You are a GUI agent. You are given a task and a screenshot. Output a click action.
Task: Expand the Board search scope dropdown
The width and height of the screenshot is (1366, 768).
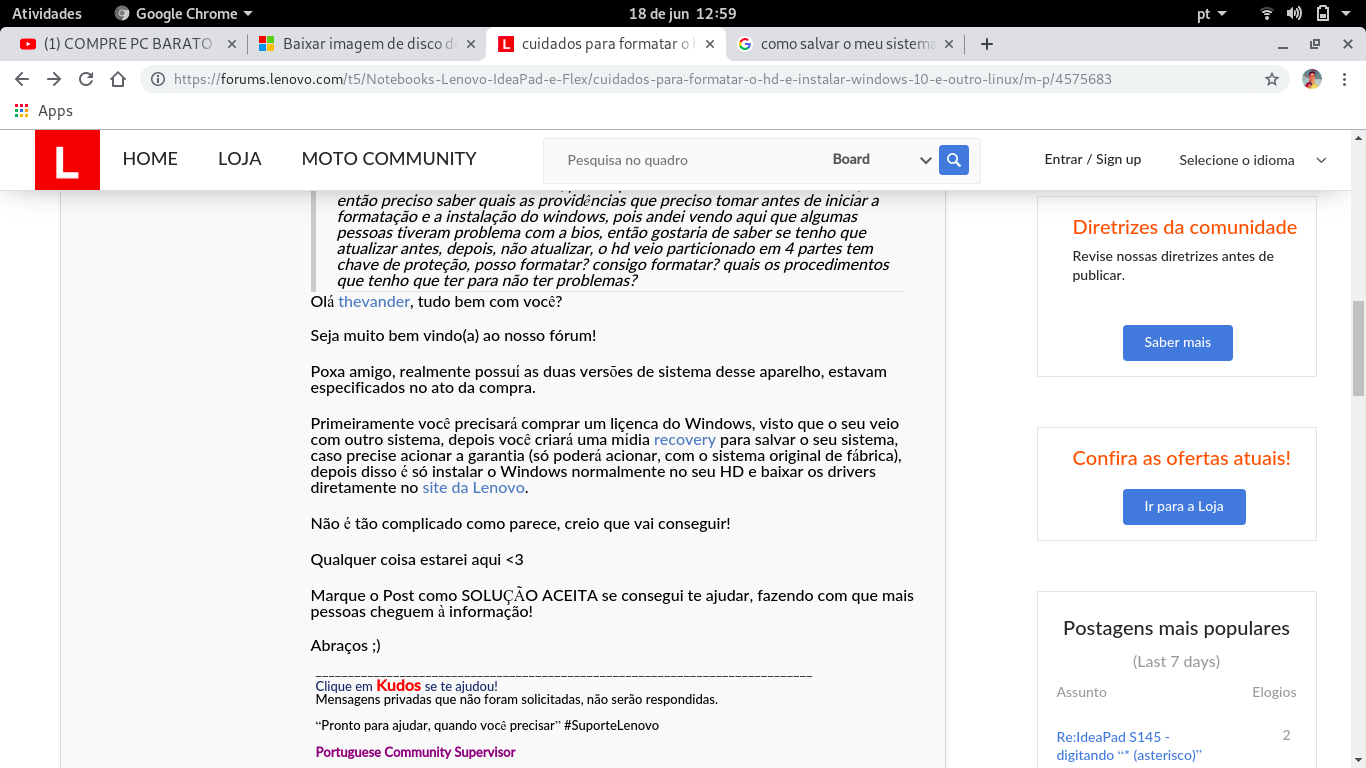coord(881,160)
